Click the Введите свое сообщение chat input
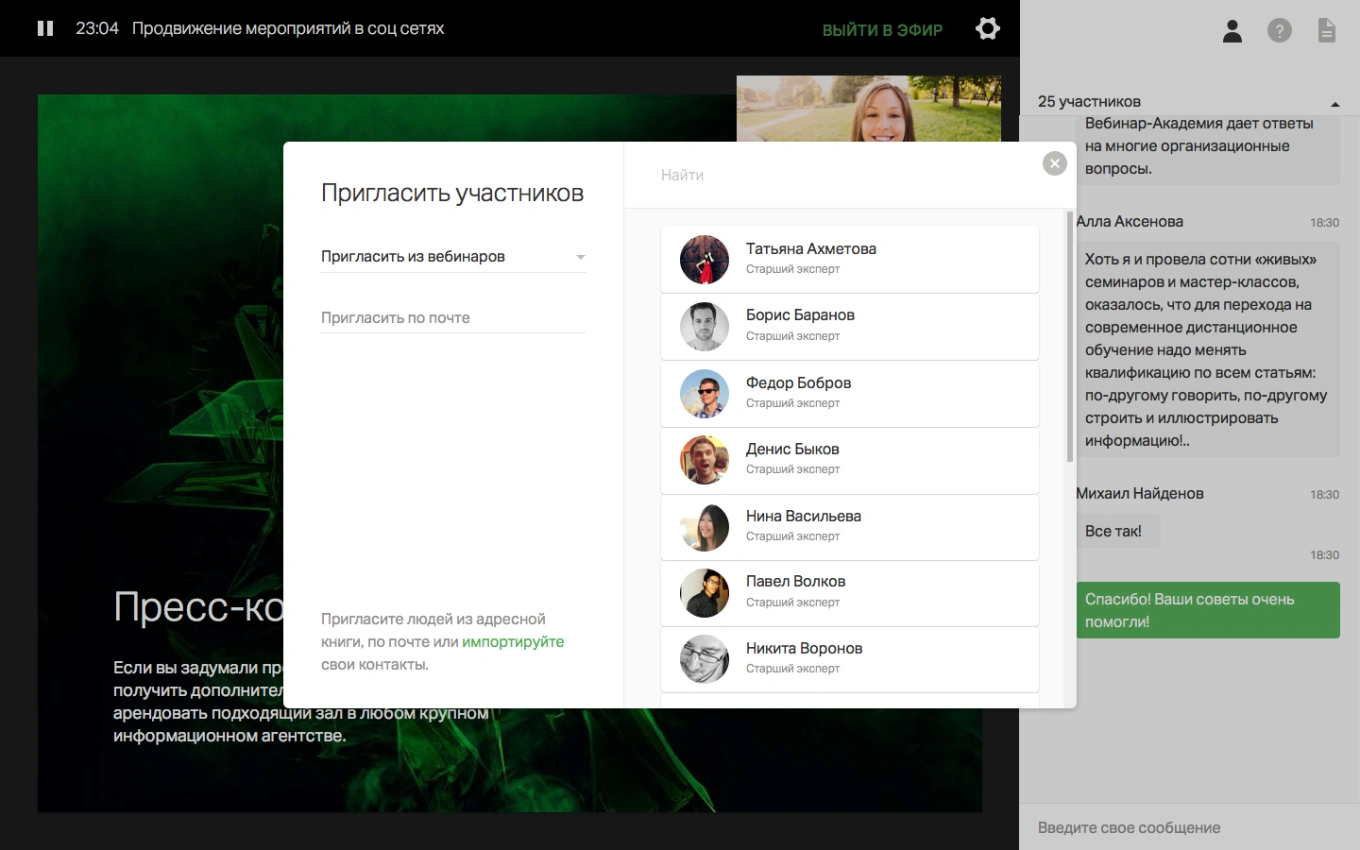Viewport: 1360px width, 850px height. pyautogui.click(x=1190, y=828)
